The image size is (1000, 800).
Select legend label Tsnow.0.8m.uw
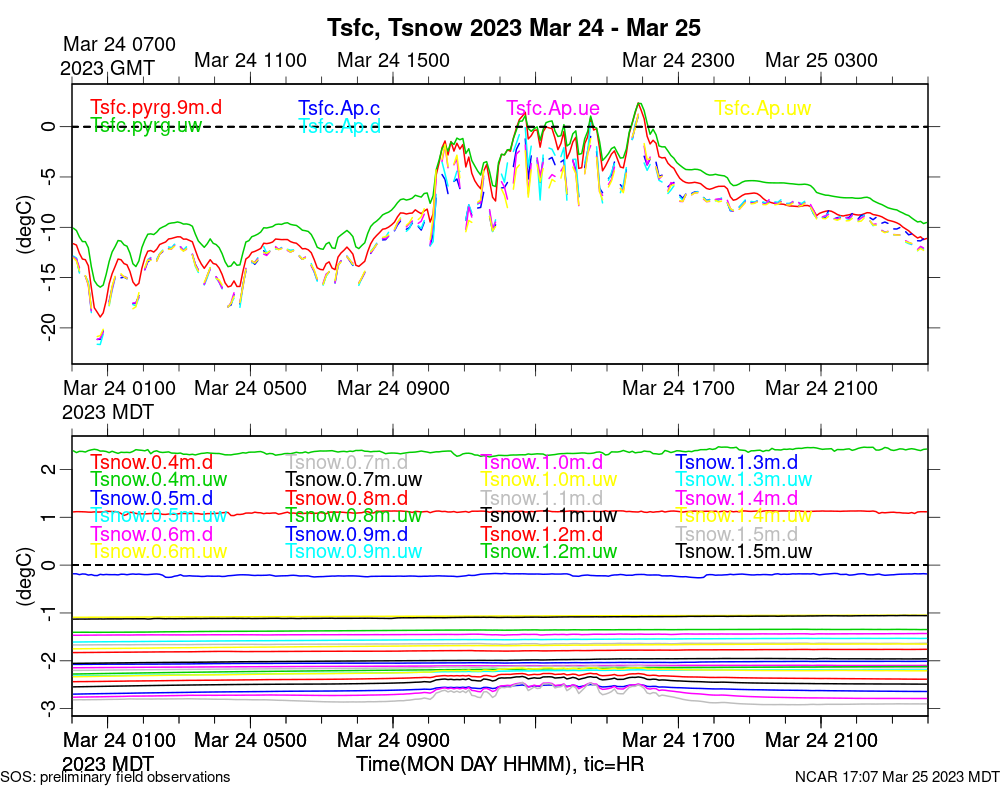tap(354, 515)
